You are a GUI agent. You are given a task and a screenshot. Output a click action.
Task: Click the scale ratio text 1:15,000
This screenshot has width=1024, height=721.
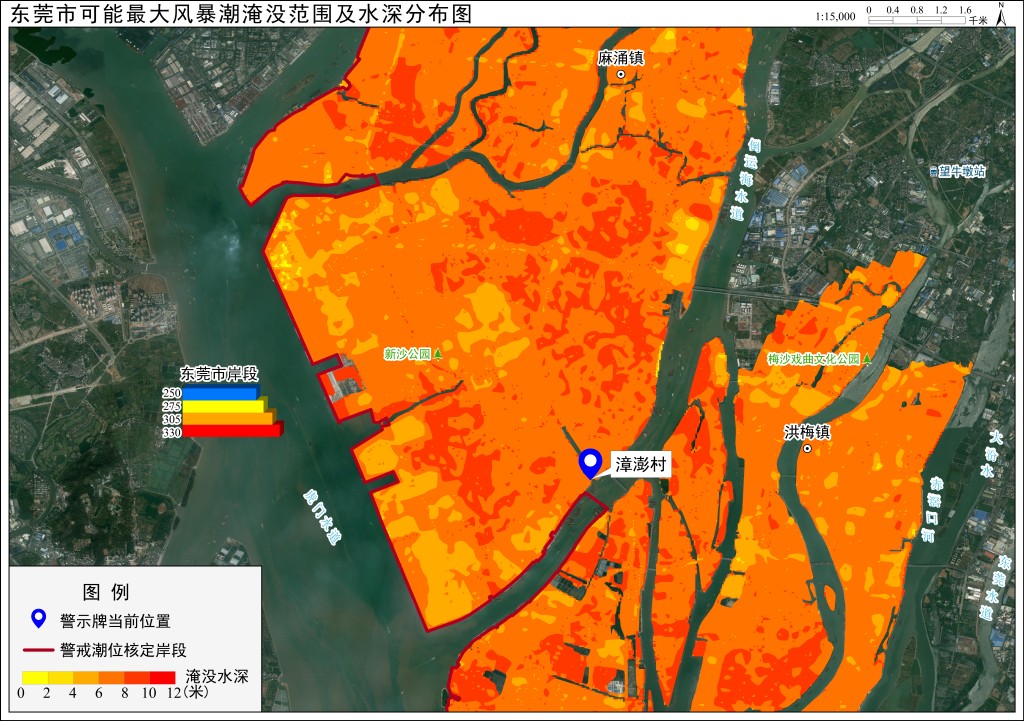coord(835,16)
